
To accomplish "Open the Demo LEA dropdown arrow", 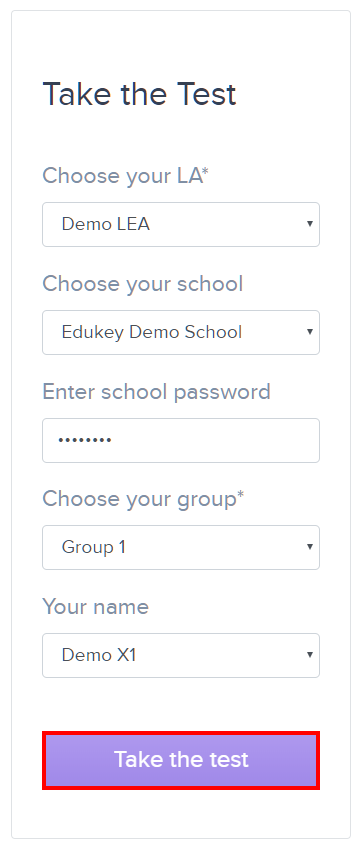I will 310,224.
